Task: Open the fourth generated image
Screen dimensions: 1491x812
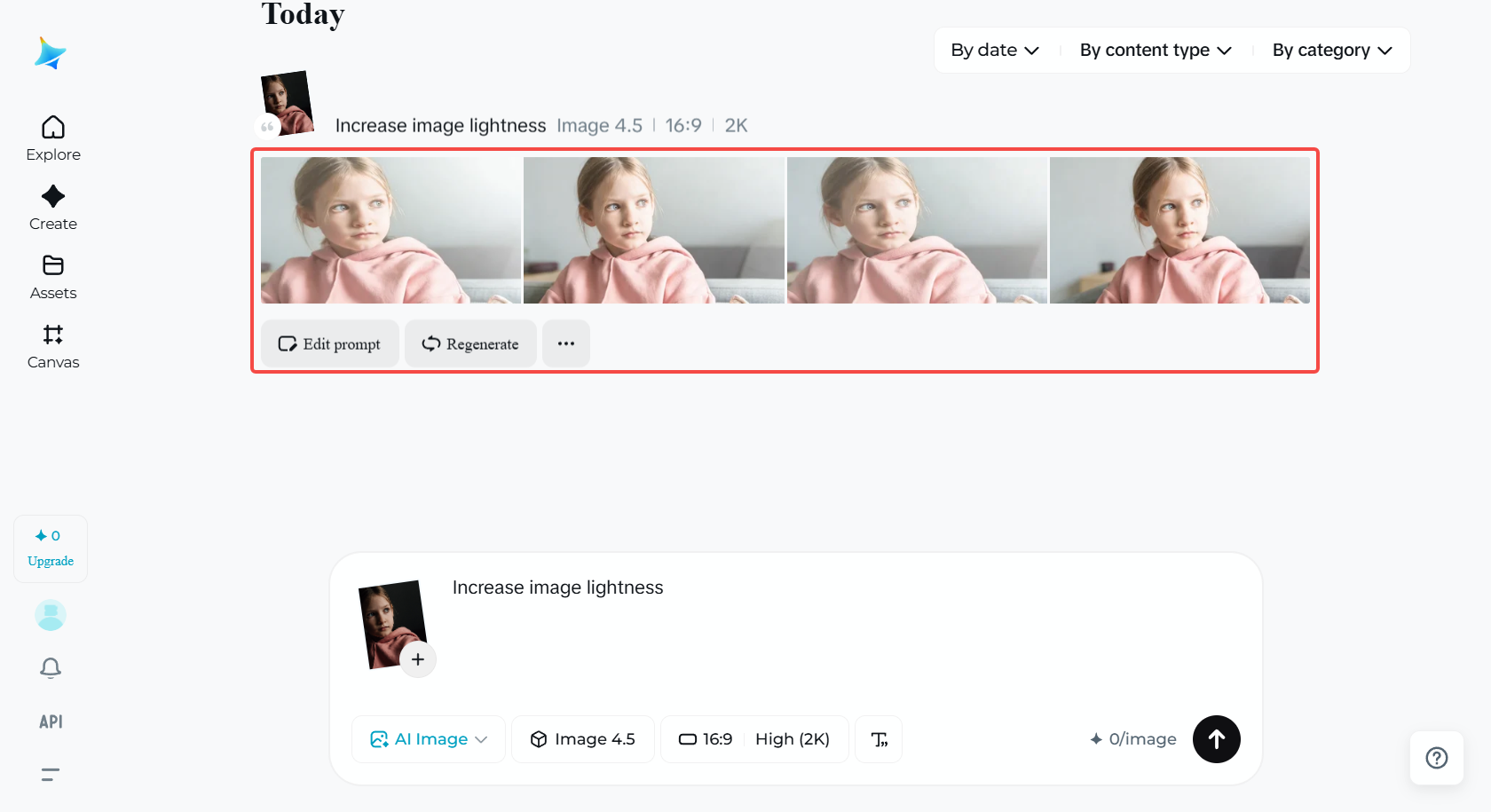Action: click(x=1179, y=231)
